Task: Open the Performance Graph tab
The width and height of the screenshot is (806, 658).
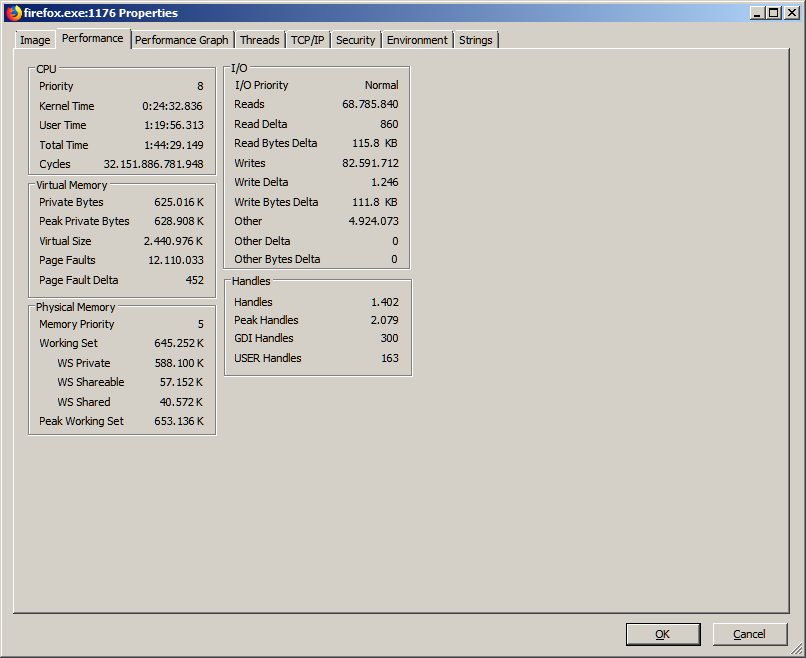Action: (x=181, y=40)
